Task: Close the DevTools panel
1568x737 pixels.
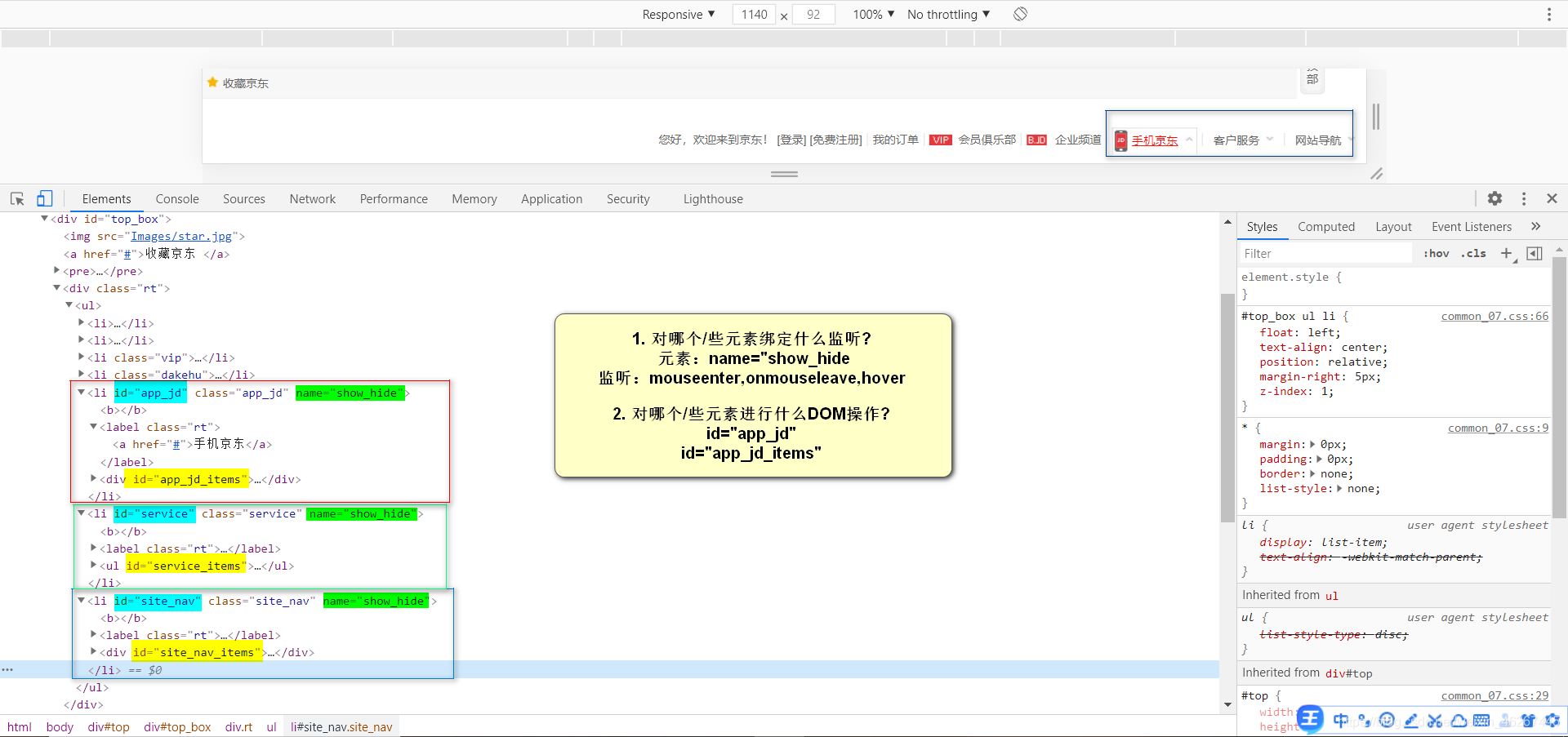Action: (x=1552, y=198)
